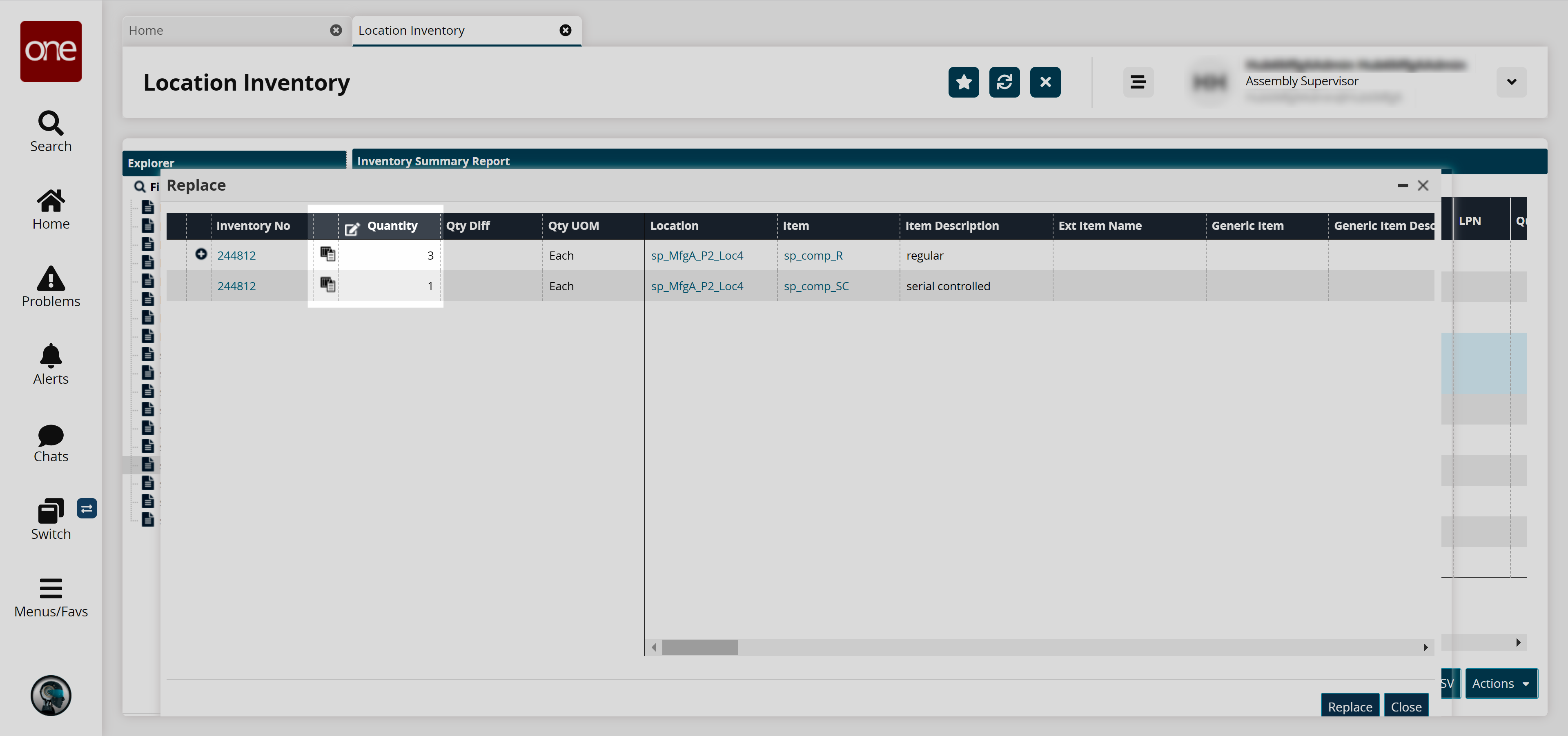Screen dimensions: 1568x736
Task: Click the horizontal scrollbar thumb in grid
Action: click(699, 647)
